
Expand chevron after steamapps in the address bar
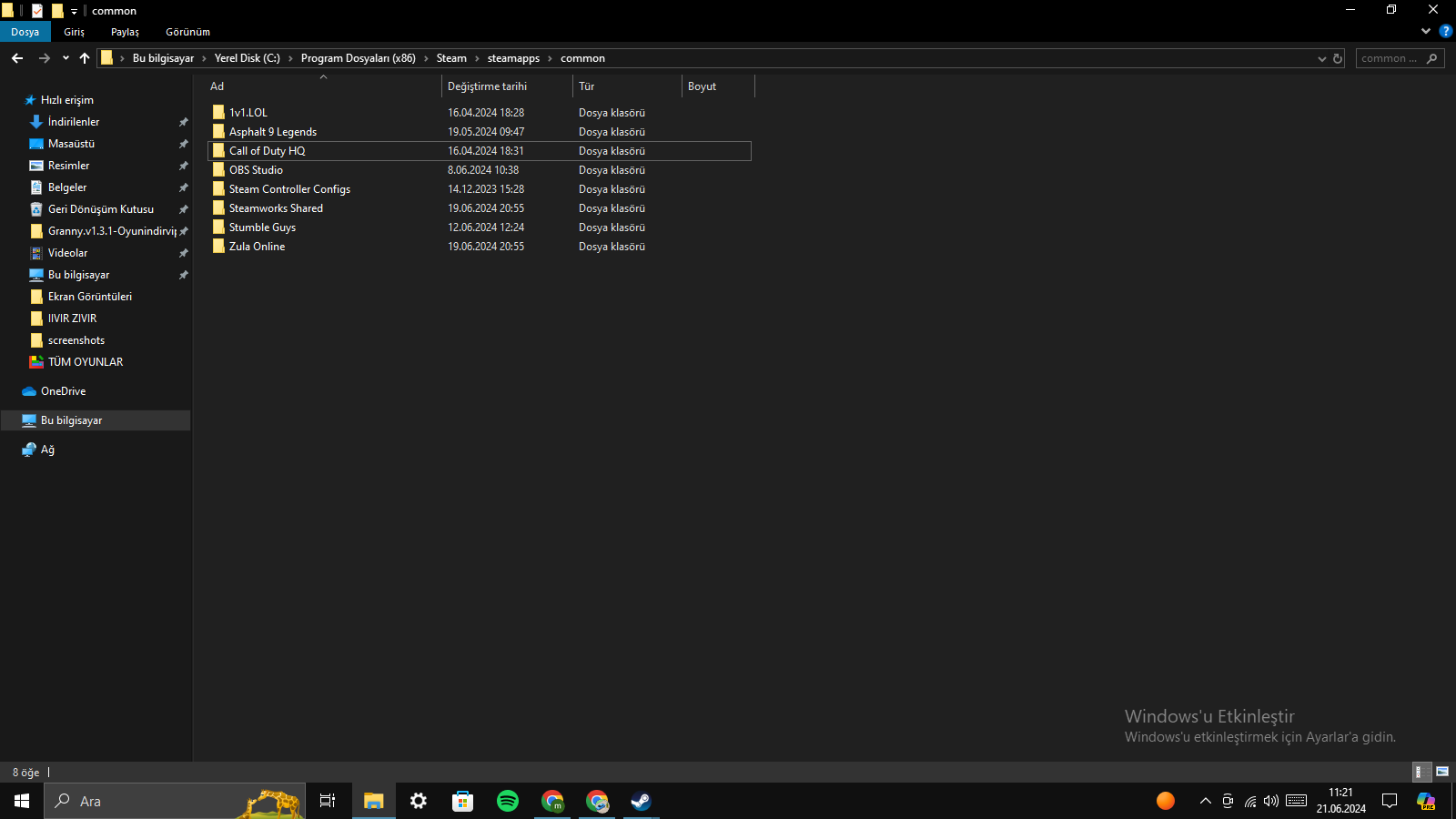[550, 58]
